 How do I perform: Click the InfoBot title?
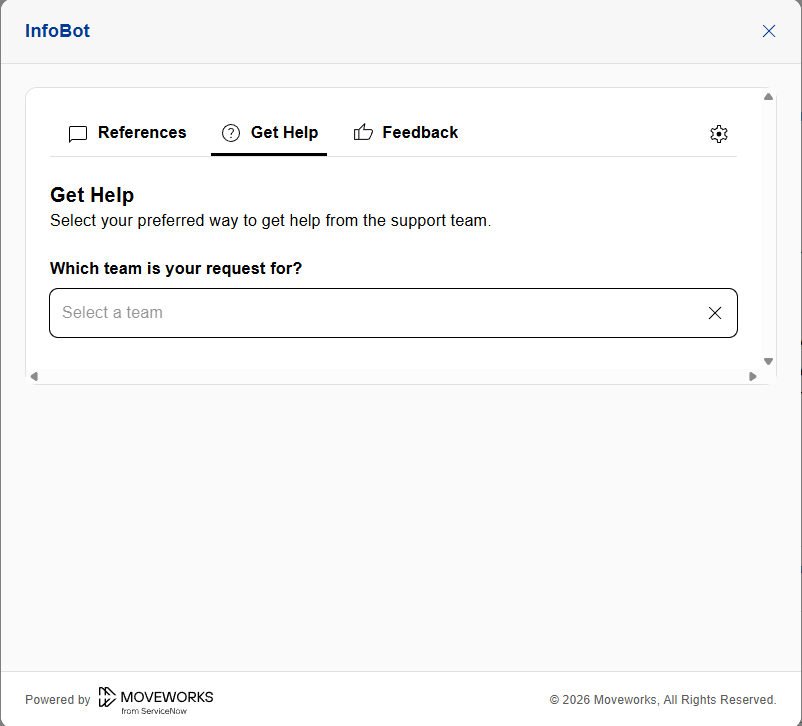tap(57, 31)
